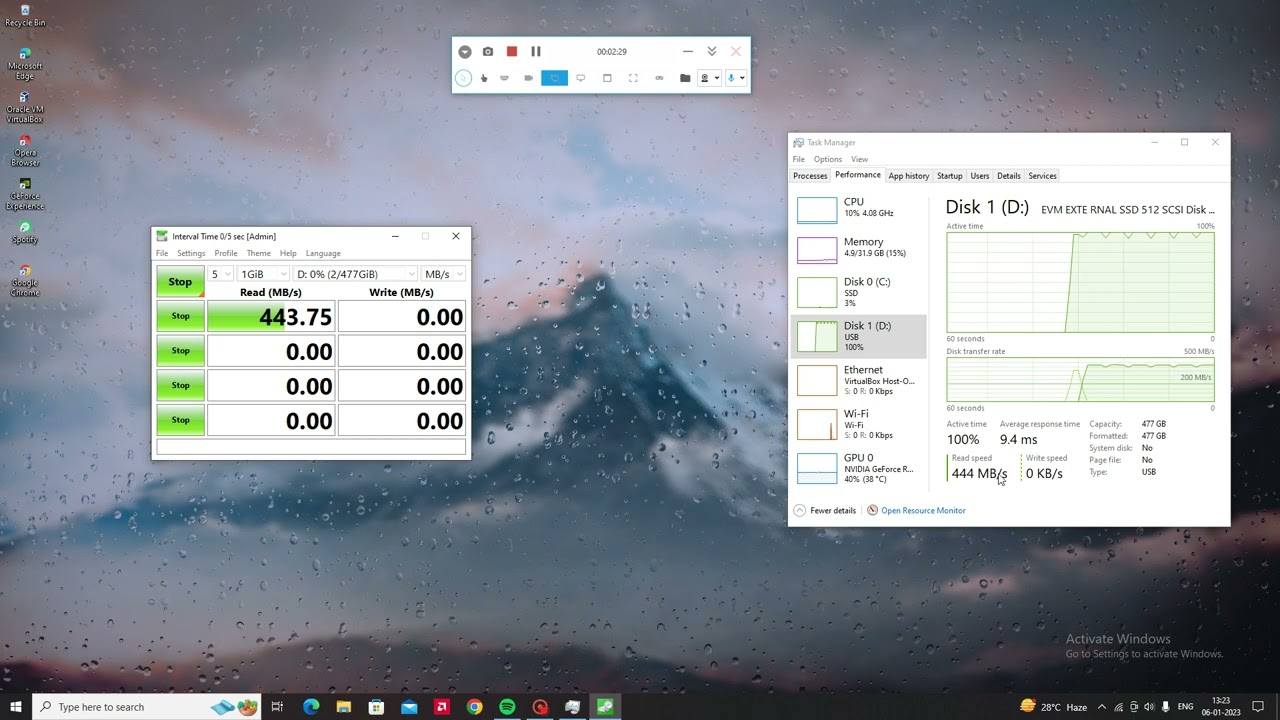Open CrystalDiskMark Theme menu
Image resolution: width=1280 pixels, height=720 pixels.
259,253
